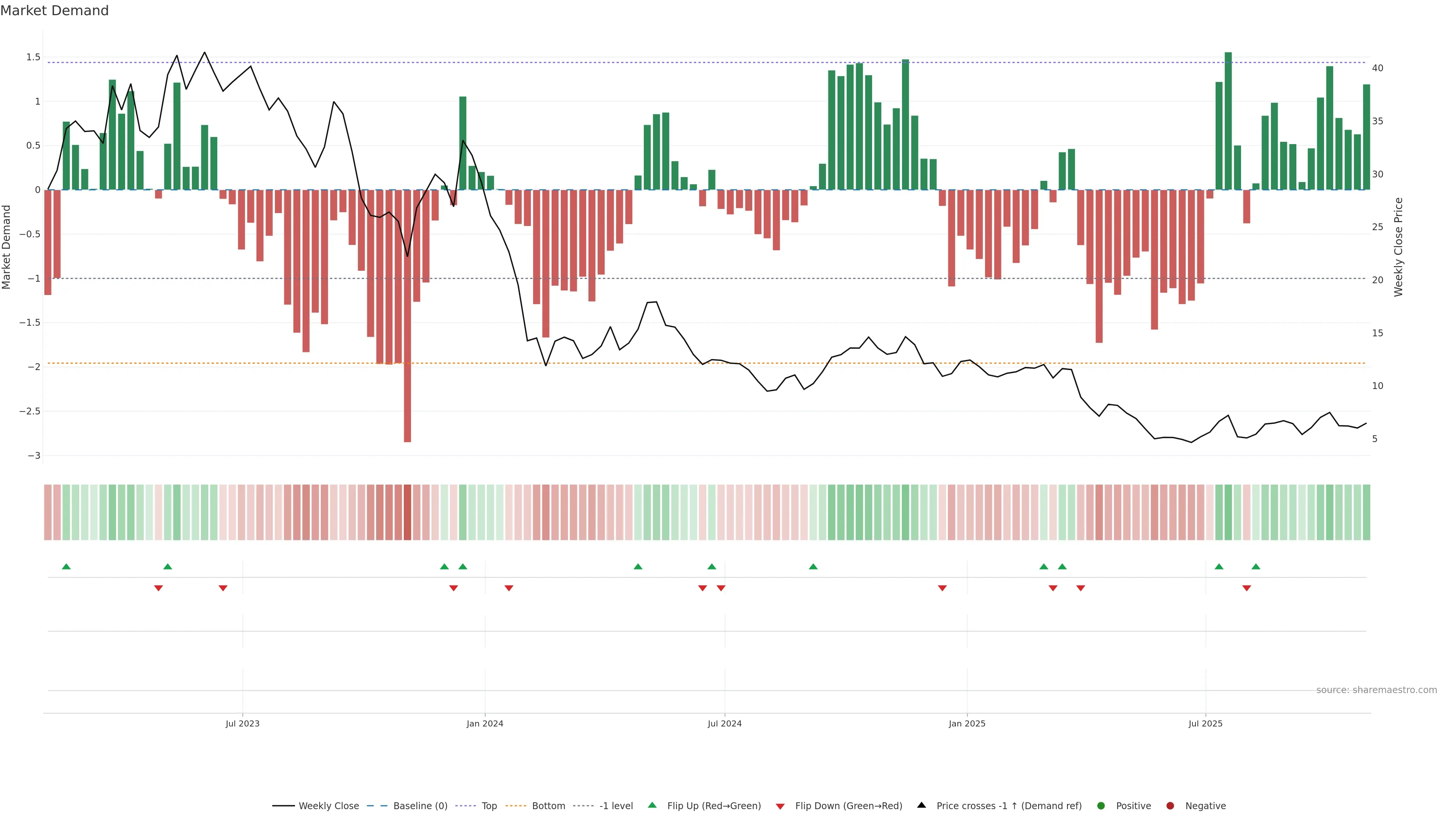Click the last red flip-down marker
The image size is (1456, 819).
click(1246, 588)
